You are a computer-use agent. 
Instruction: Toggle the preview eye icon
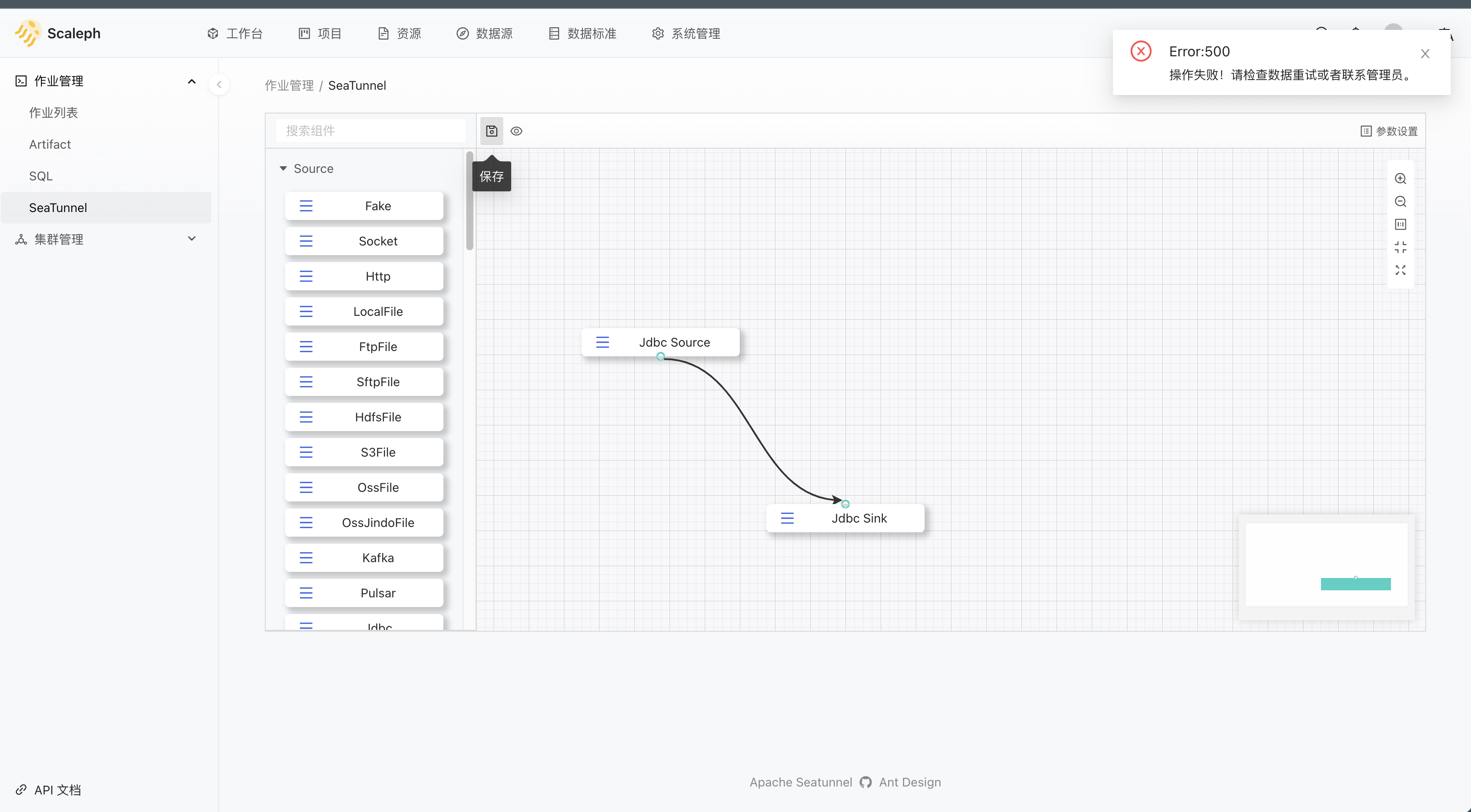(x=516, y=131)
